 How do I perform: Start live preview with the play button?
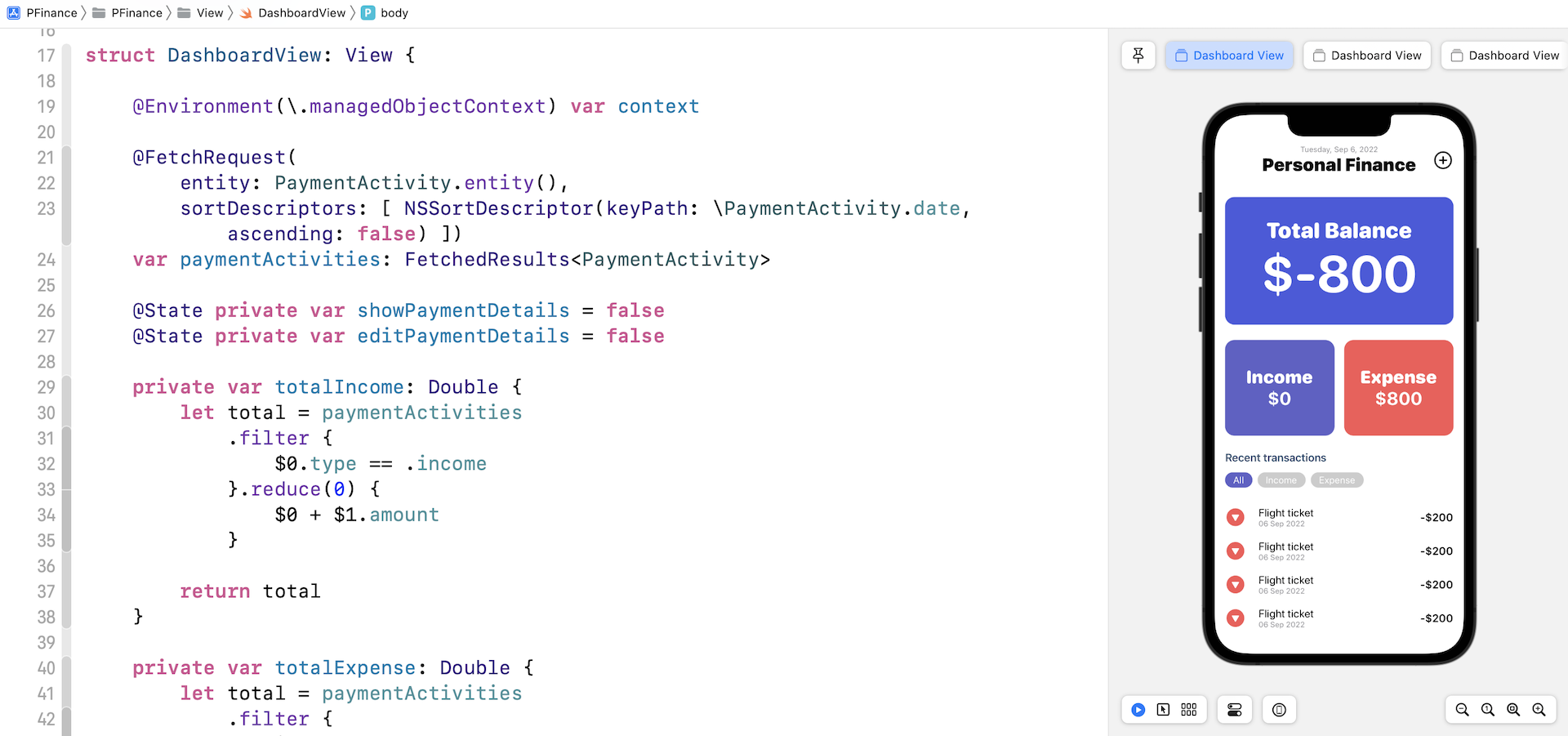1138,710
